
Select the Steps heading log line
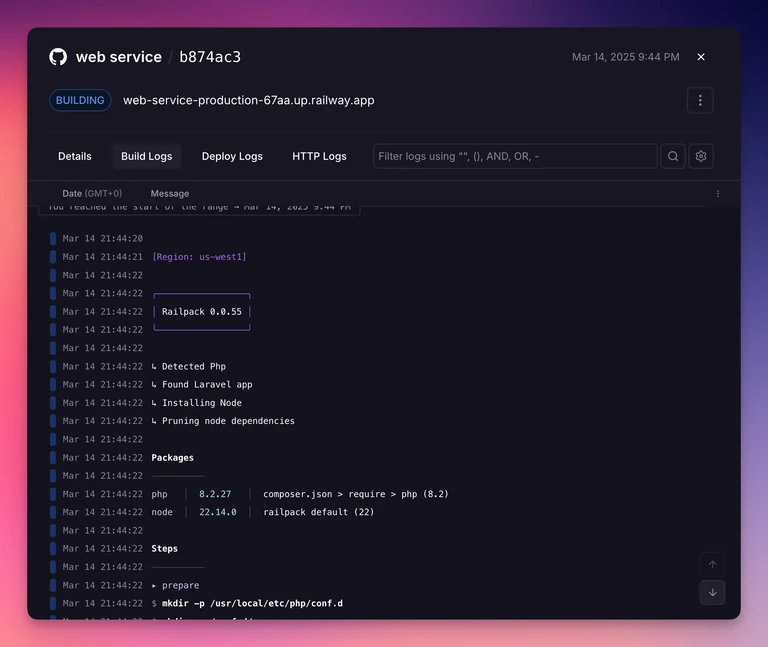pyautogui.click(x=165, y=549)
